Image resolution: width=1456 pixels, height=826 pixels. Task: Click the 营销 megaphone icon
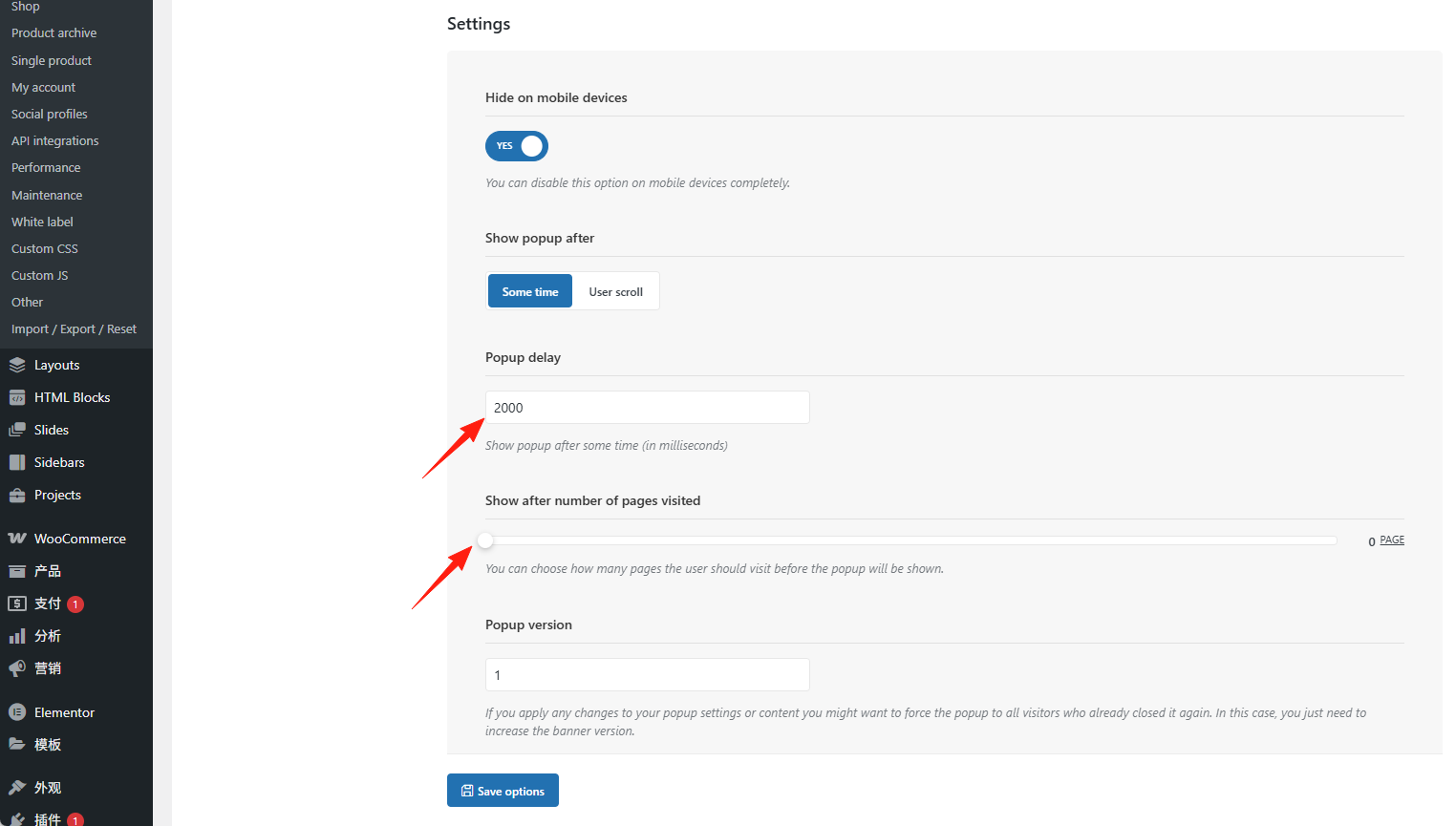[17, 668]
